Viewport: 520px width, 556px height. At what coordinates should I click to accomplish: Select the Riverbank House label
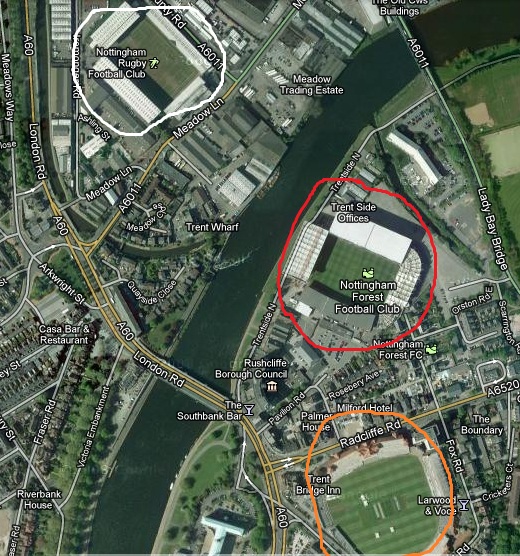(x=39, y=499)
